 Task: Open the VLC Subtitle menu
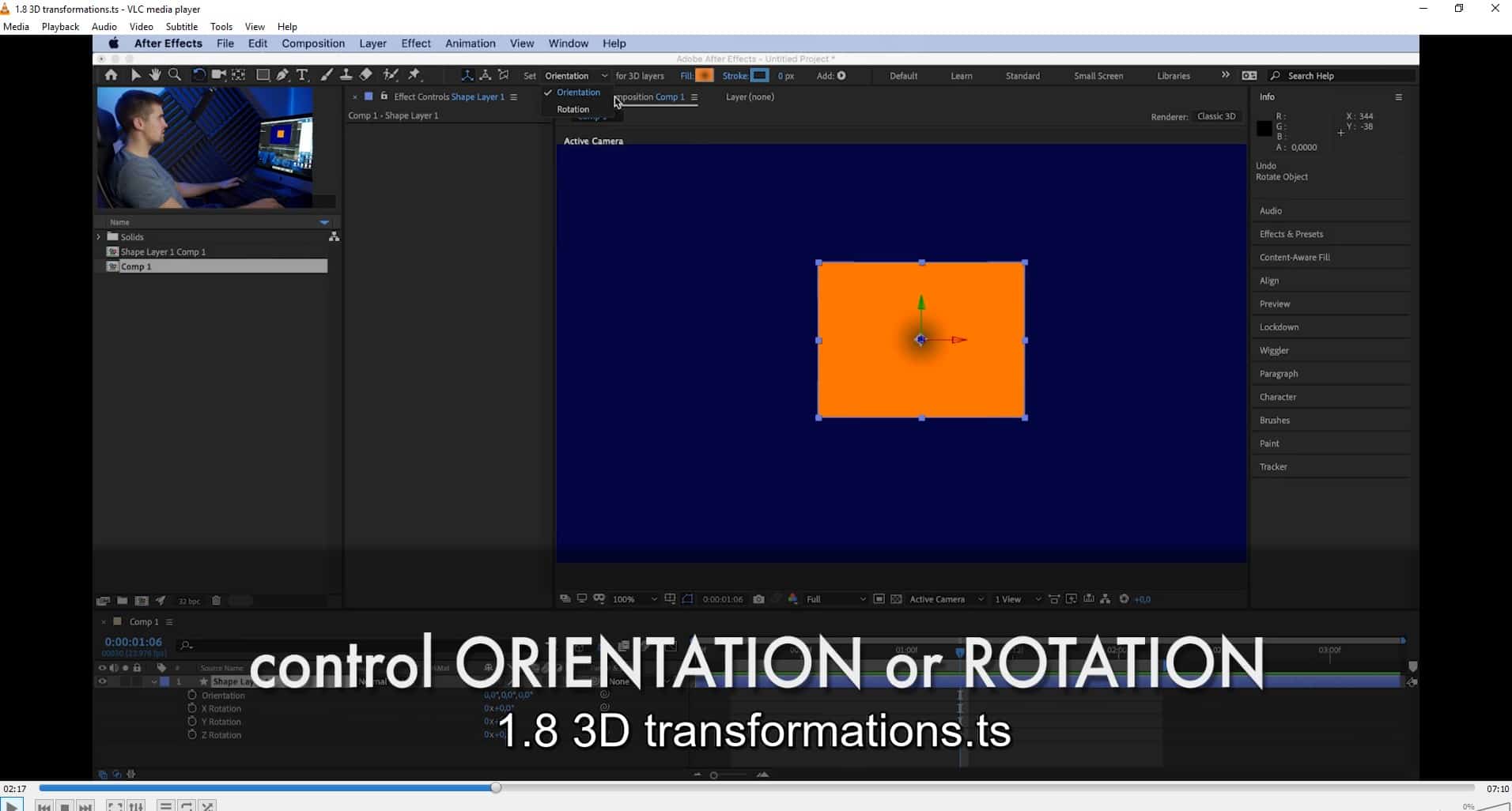pyautogui.click(x=182, y=27)
